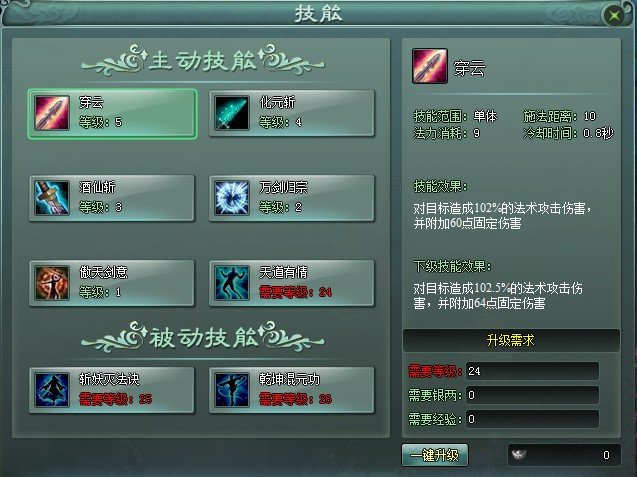Click the 酒仙斩 sword icon

(52, 198)
